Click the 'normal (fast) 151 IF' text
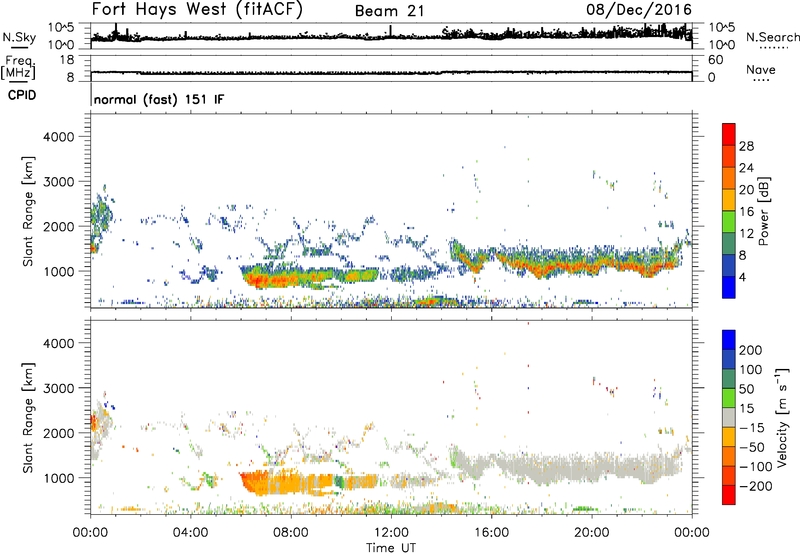Screen dimensions: 800x554 pos(159,99)
